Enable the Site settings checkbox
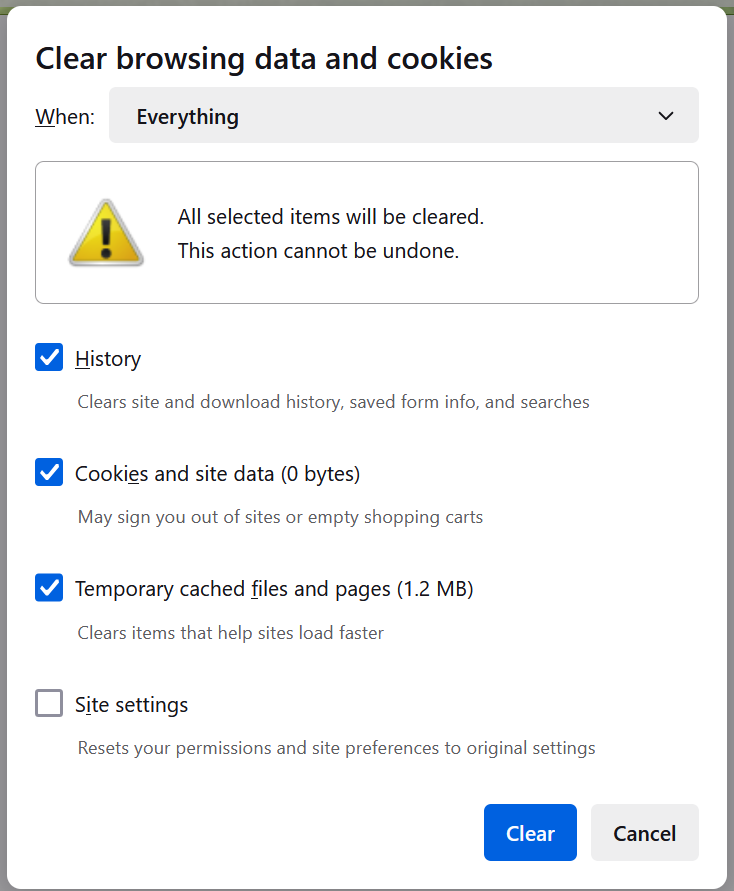This screenshot has width=734, height=891. (49, 703)
